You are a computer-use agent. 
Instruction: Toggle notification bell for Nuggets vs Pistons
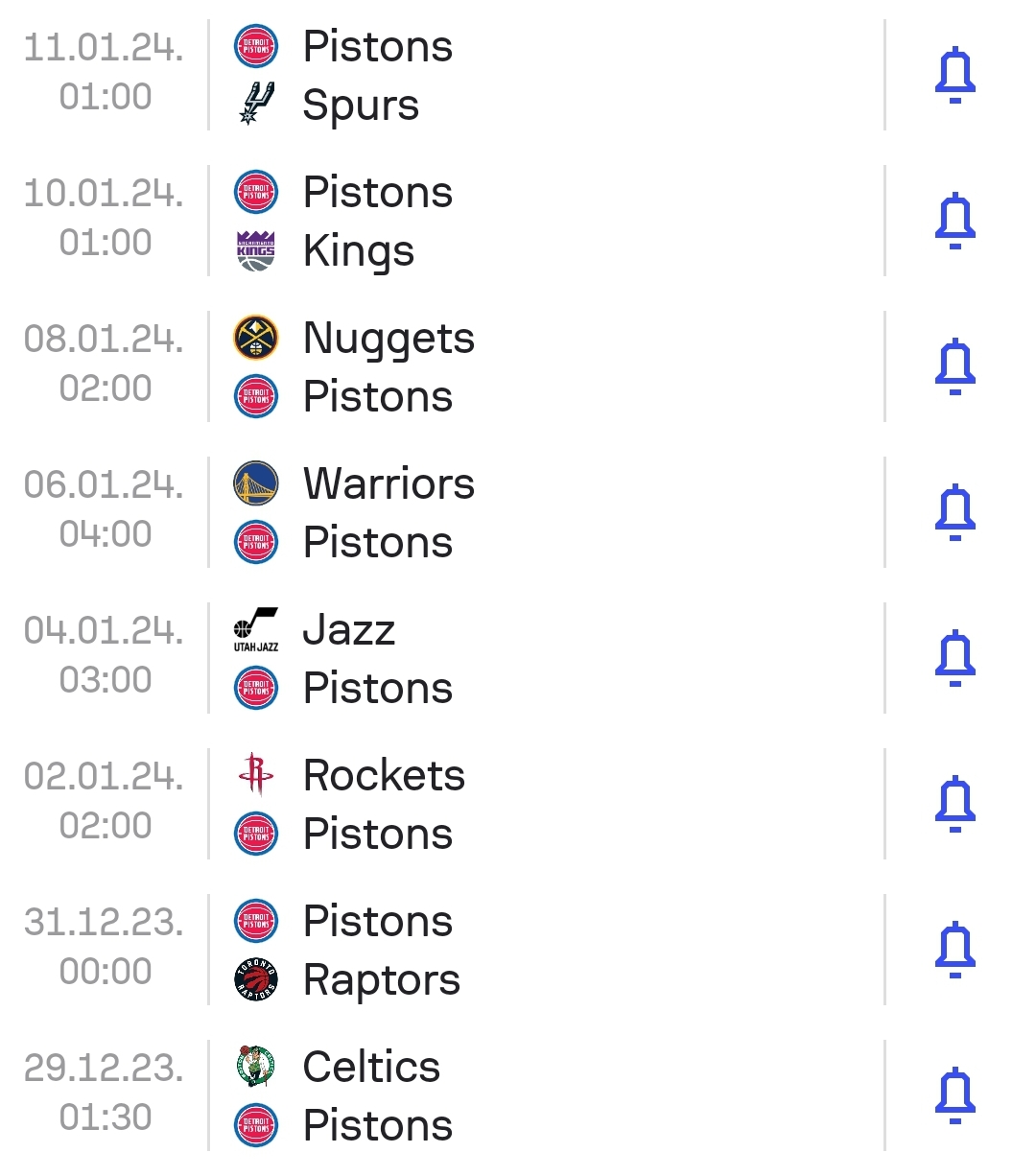pyautogui.click(x=955, y=366)
